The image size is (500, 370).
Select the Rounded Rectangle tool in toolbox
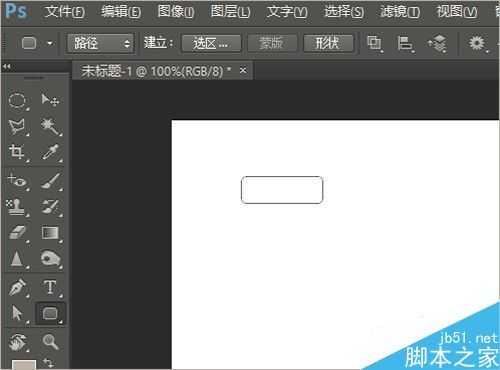point(50,314)
